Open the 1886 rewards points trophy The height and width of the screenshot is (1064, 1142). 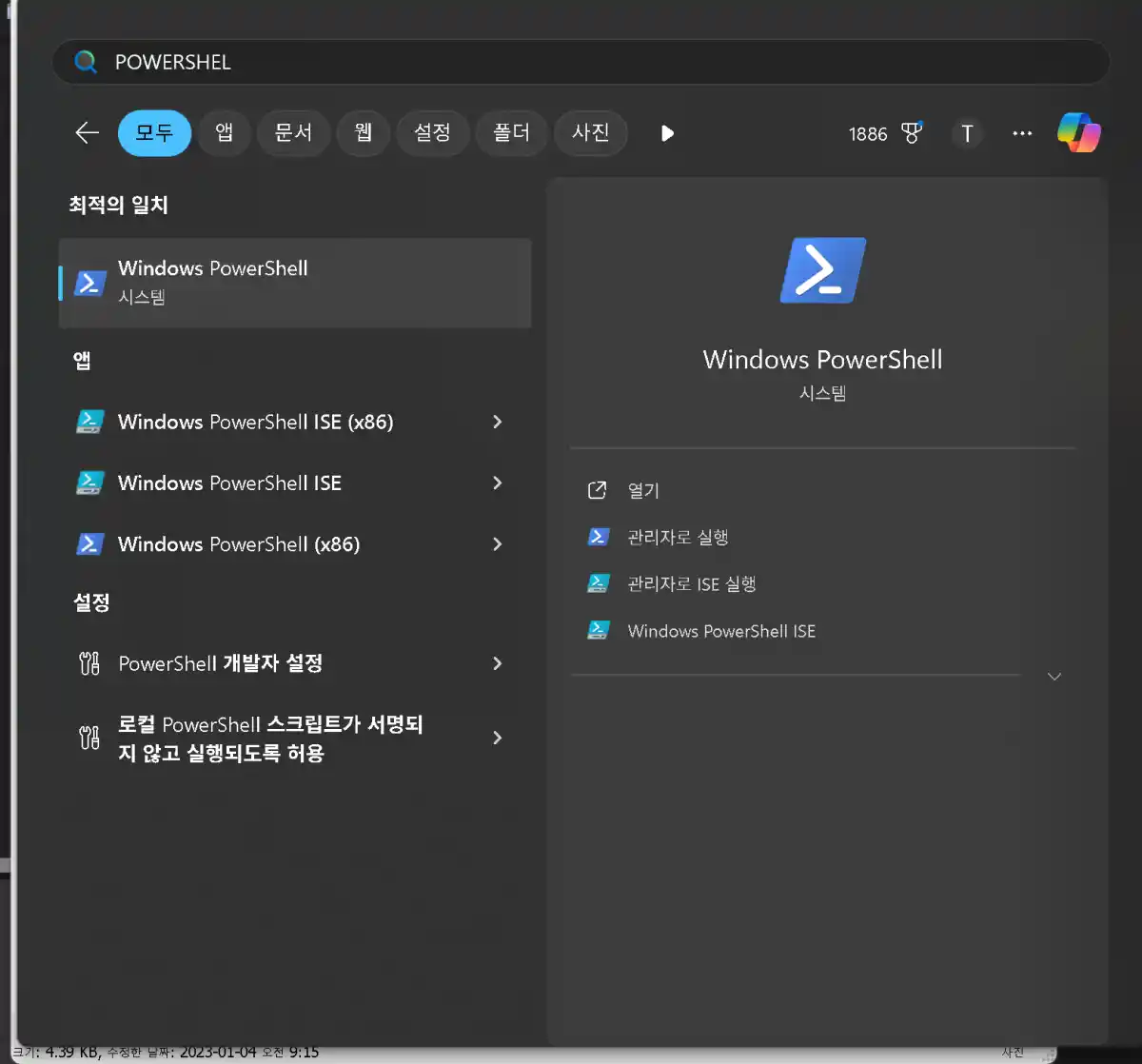885,134
